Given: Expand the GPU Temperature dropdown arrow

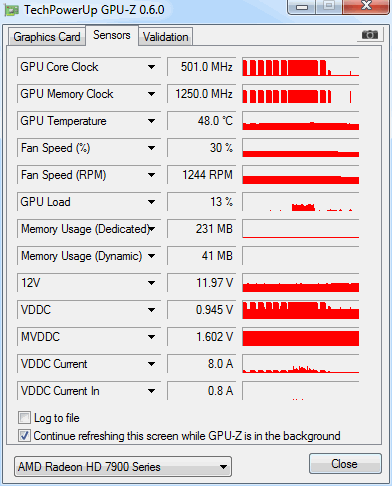Looking at the screenshot, I should 151,121.
